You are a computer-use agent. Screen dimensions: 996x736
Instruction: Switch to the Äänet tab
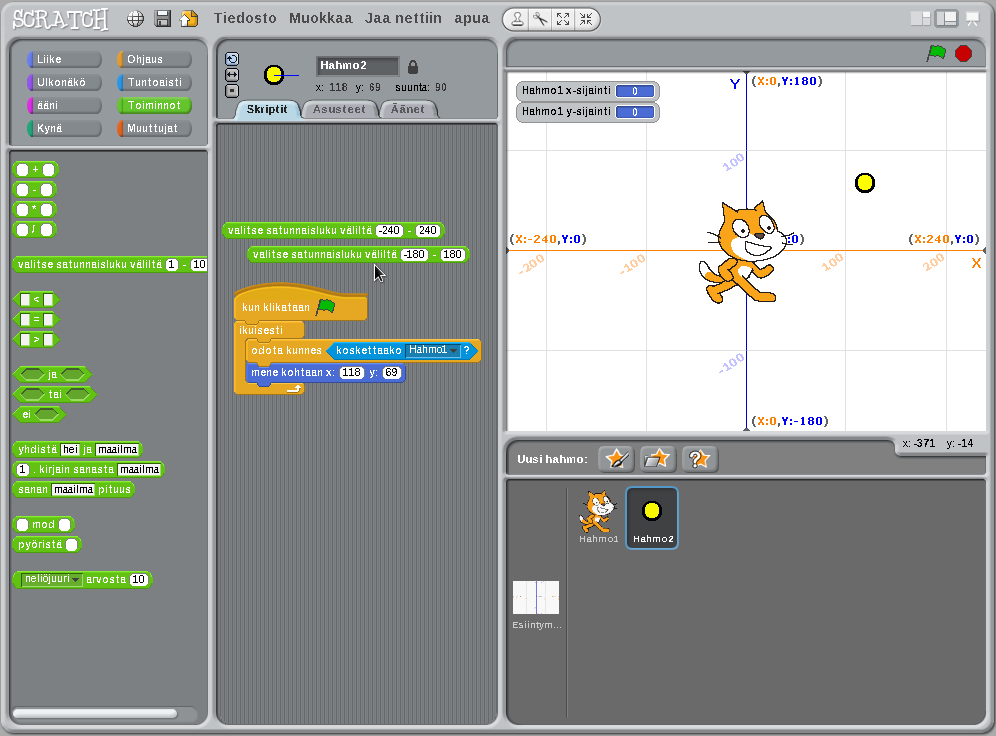[x=408, y=109]
